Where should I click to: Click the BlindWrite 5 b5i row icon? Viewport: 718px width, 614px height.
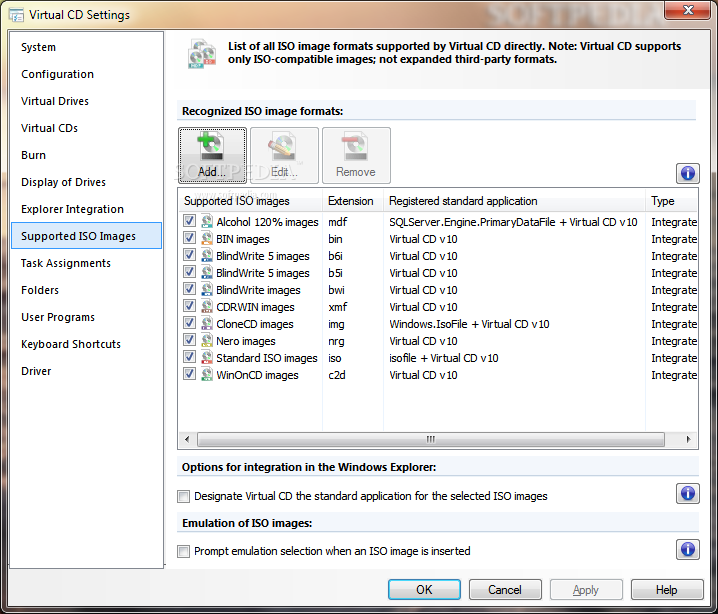click(x=207, y=272)
